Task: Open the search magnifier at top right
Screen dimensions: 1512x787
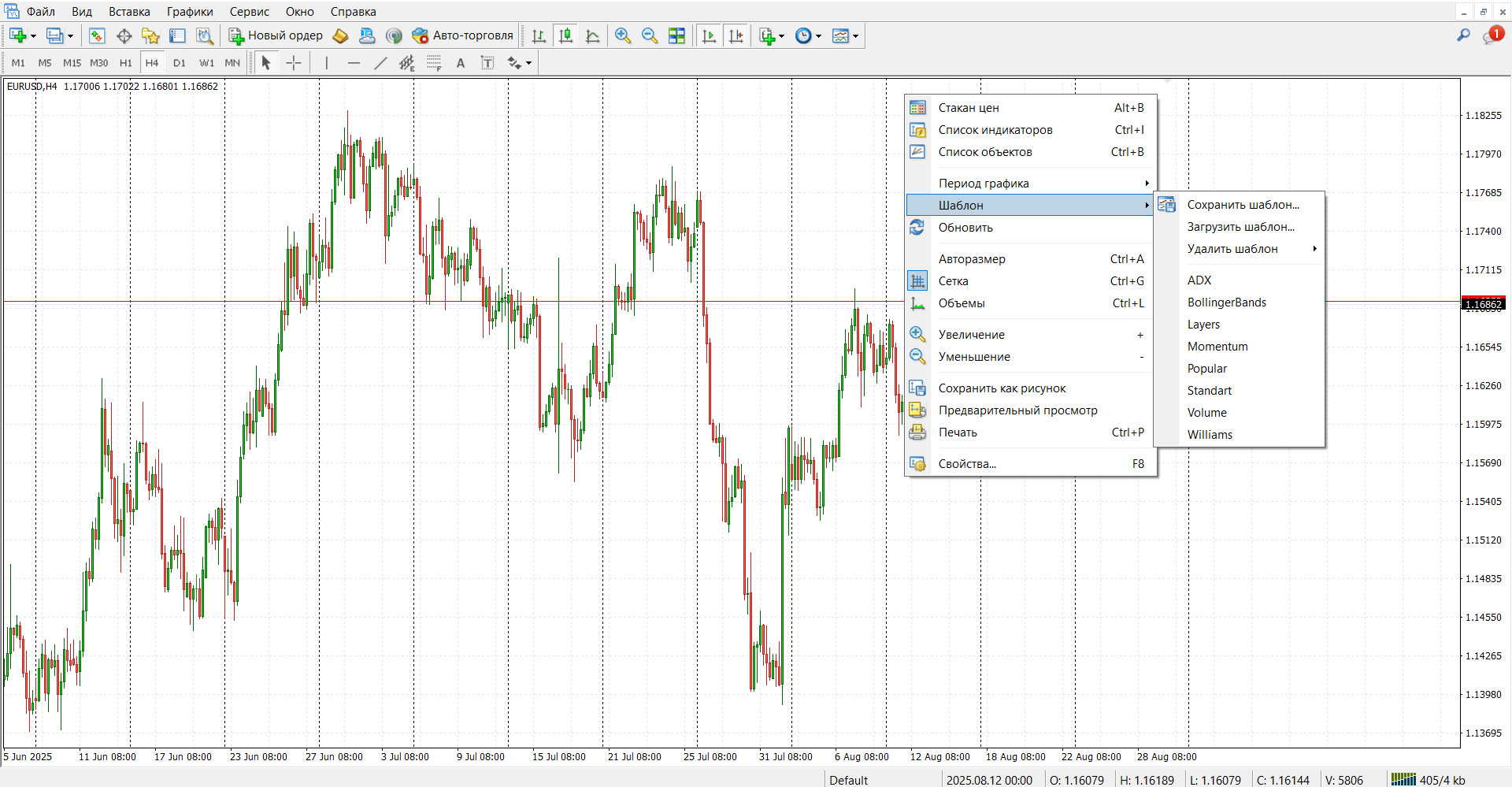Action: [x=1463, y=35]
